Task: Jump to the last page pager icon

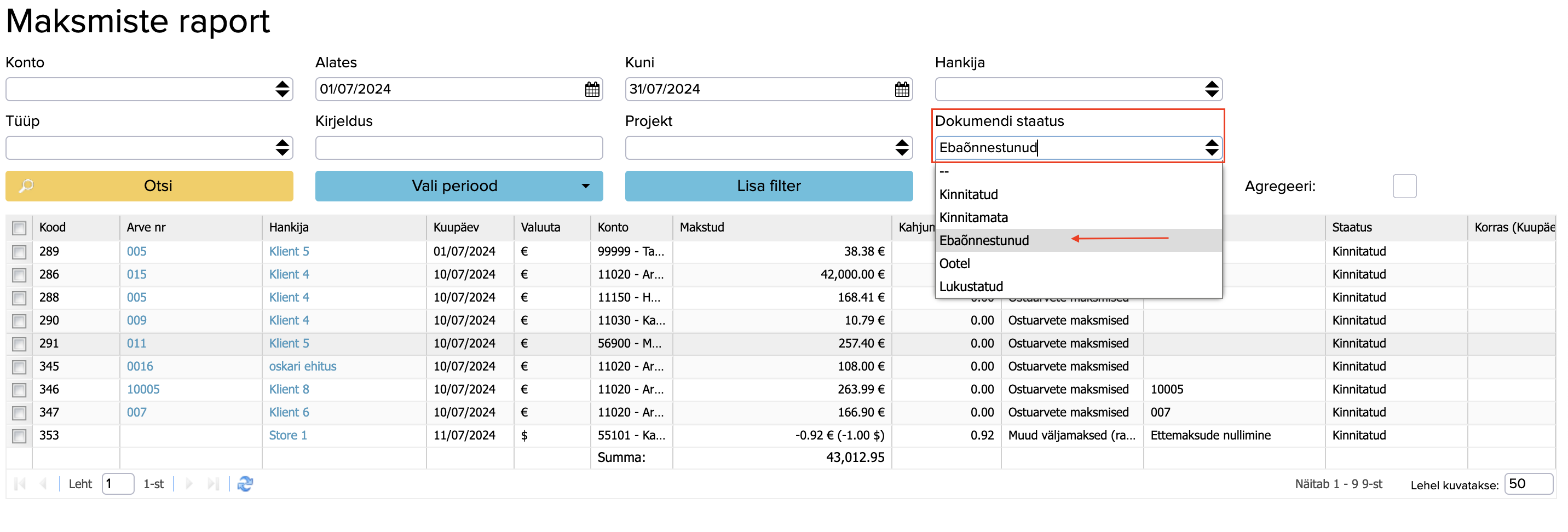Action: pos(212,484)
